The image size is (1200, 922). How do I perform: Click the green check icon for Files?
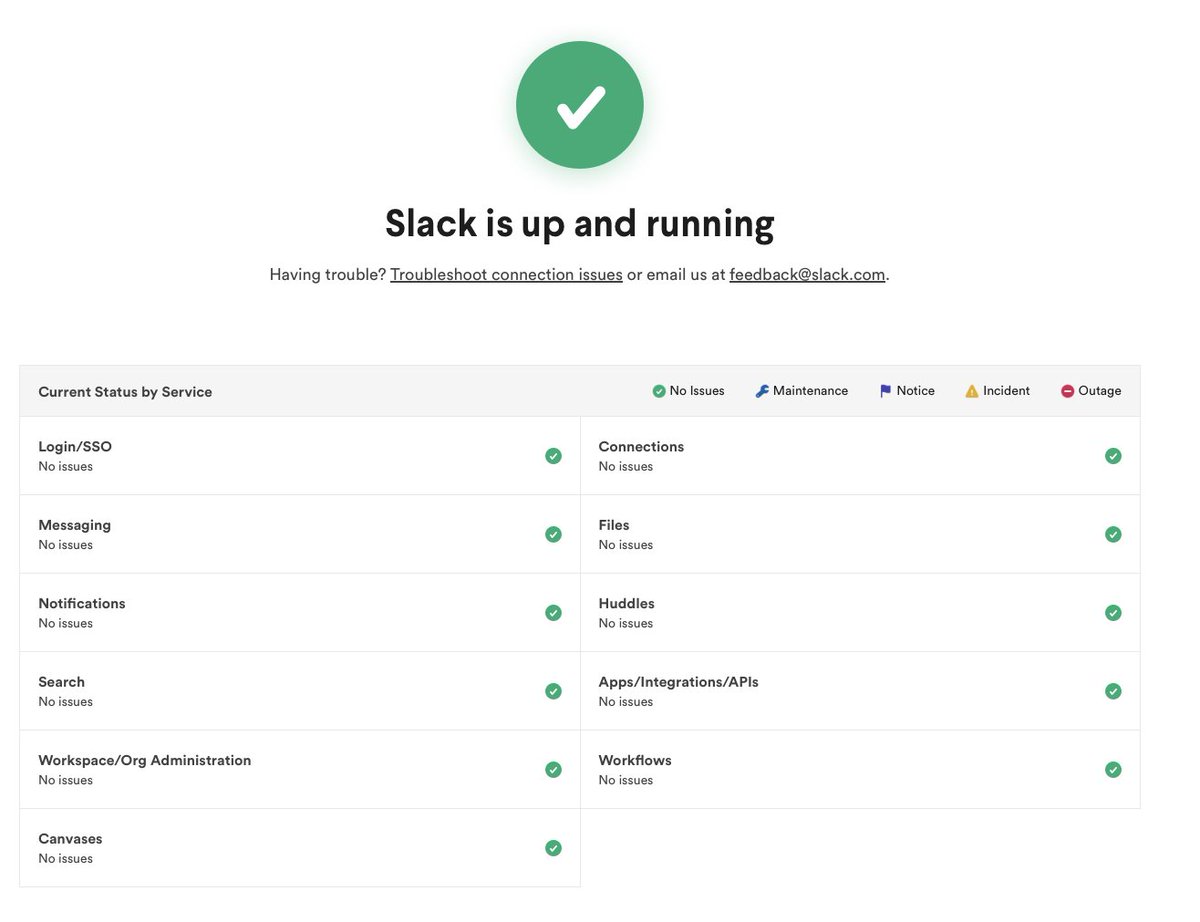point(1113,534)
